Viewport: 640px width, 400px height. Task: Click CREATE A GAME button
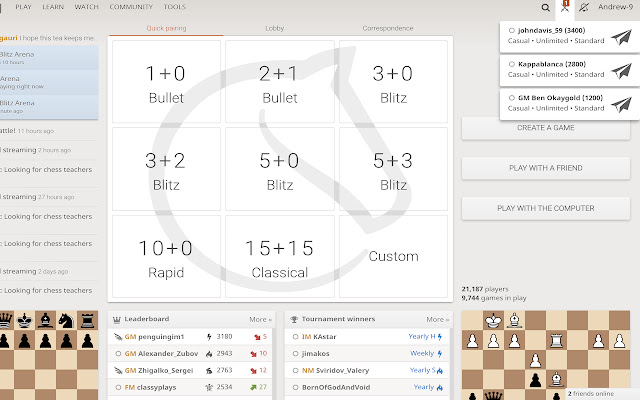[x=546, y=128]
